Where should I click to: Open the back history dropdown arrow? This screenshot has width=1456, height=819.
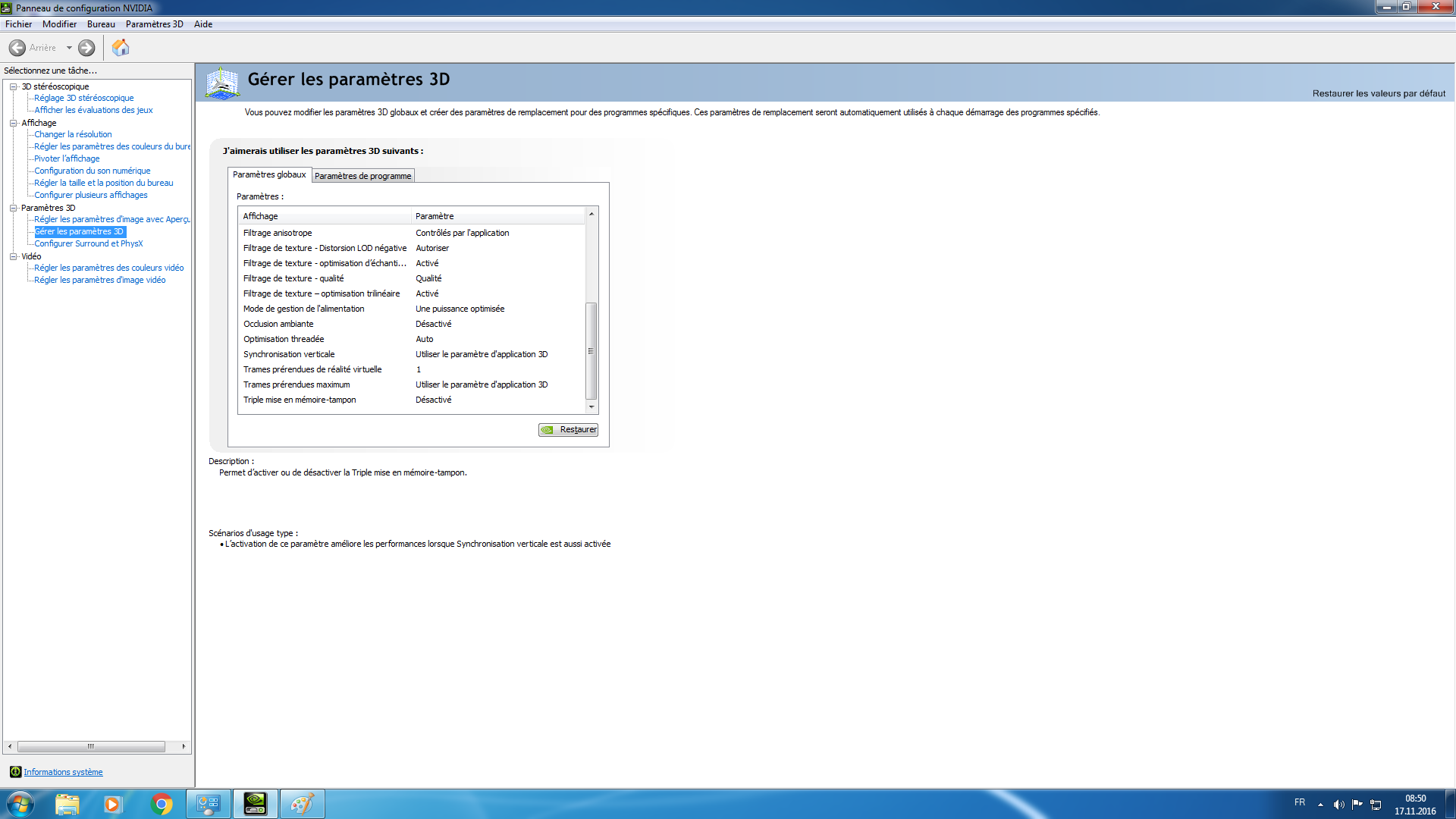69,48
